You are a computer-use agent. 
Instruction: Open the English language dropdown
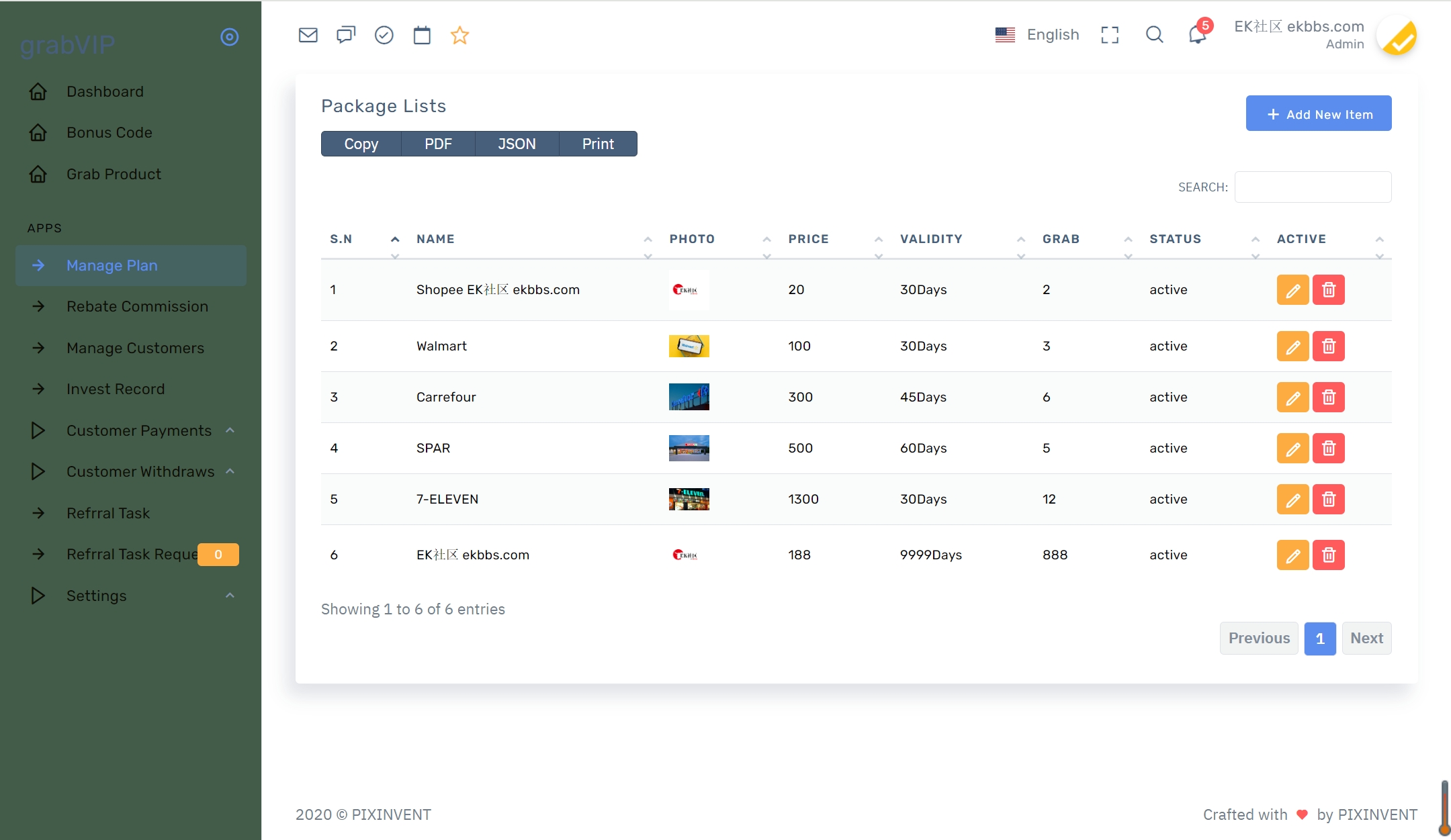(1037, 35)
